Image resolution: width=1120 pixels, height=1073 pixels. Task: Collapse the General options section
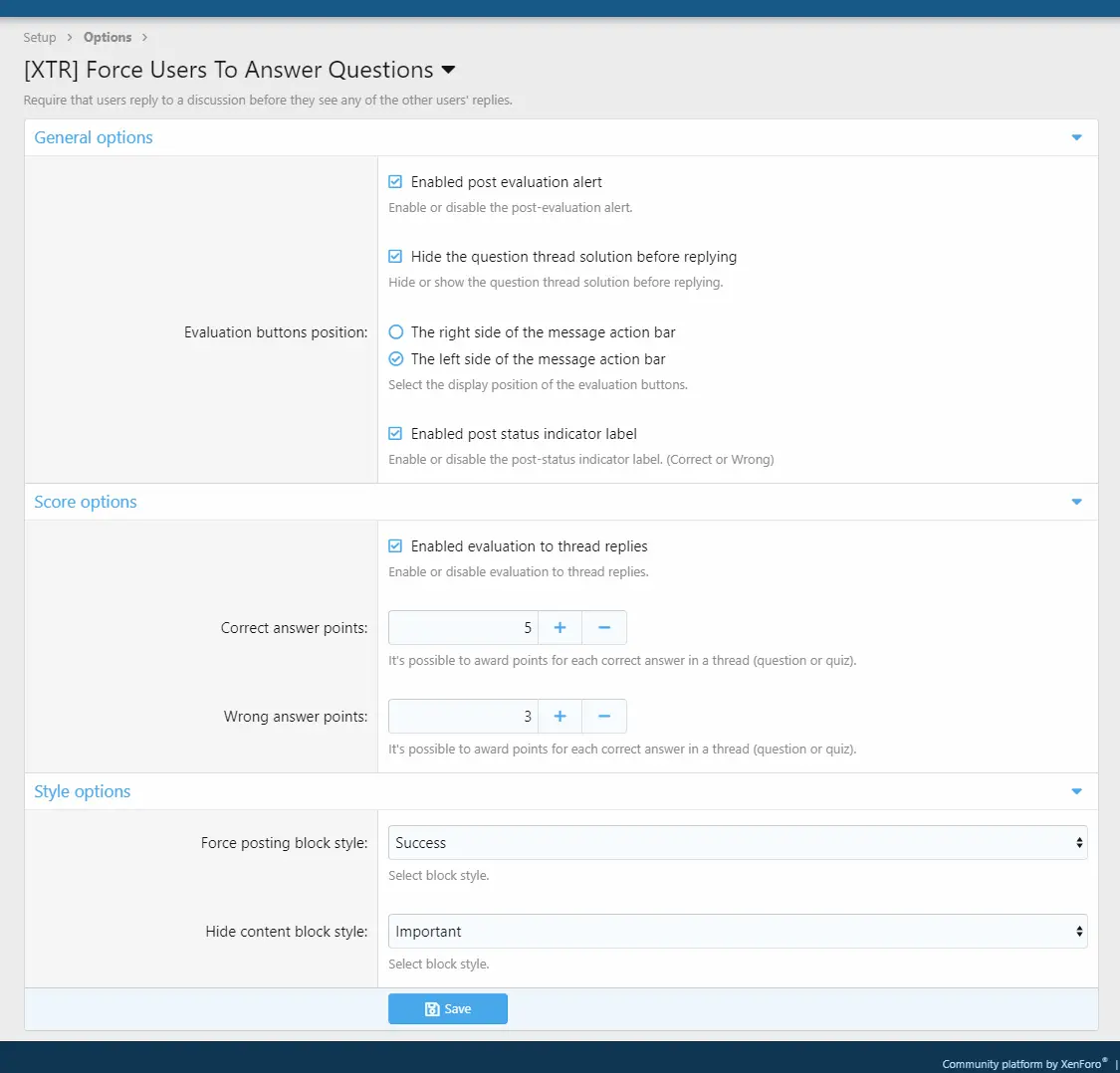click(1076, 137)
